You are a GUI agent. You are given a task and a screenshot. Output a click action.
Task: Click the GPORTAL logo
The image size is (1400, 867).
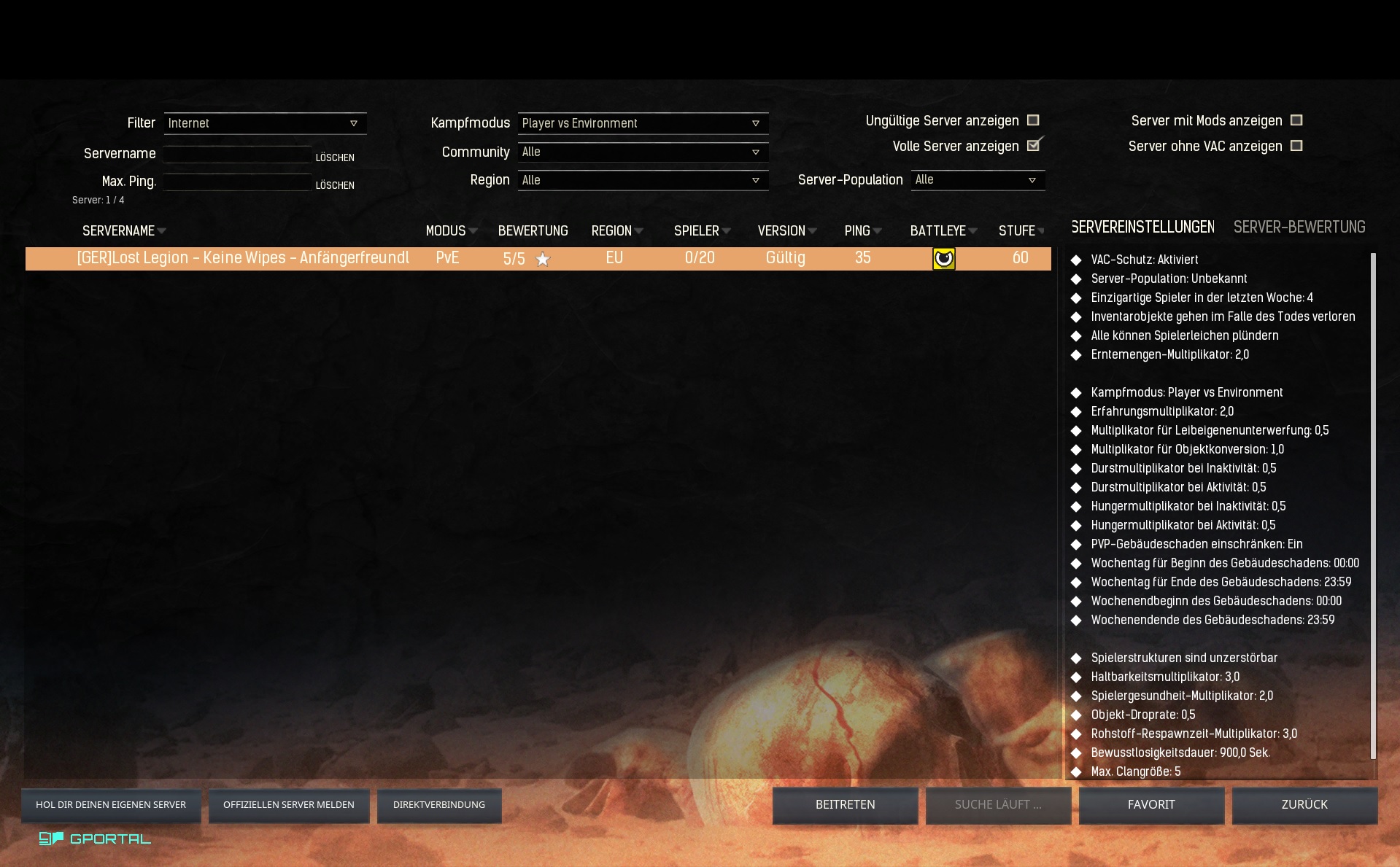95,839
